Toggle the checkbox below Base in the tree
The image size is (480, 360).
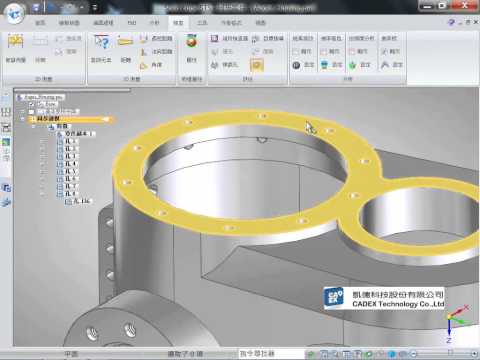31,112
